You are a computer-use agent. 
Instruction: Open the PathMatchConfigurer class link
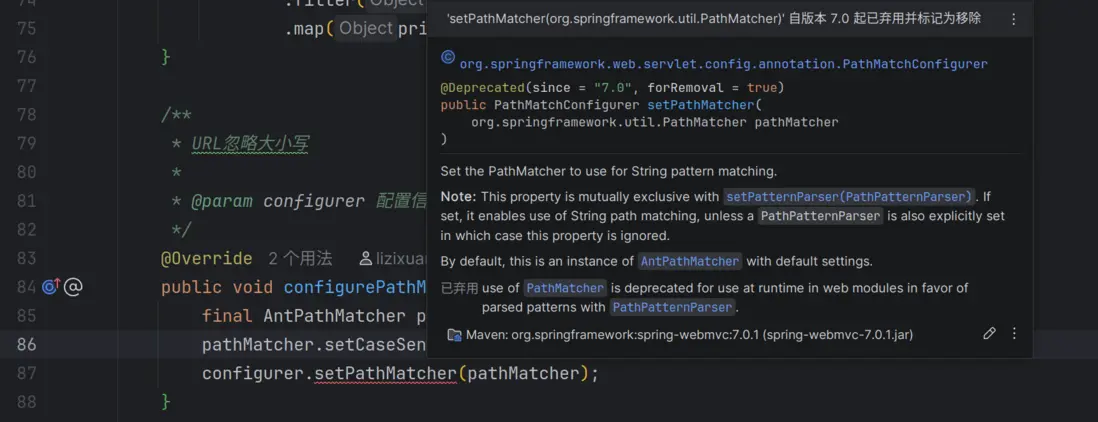pos(723,64)
